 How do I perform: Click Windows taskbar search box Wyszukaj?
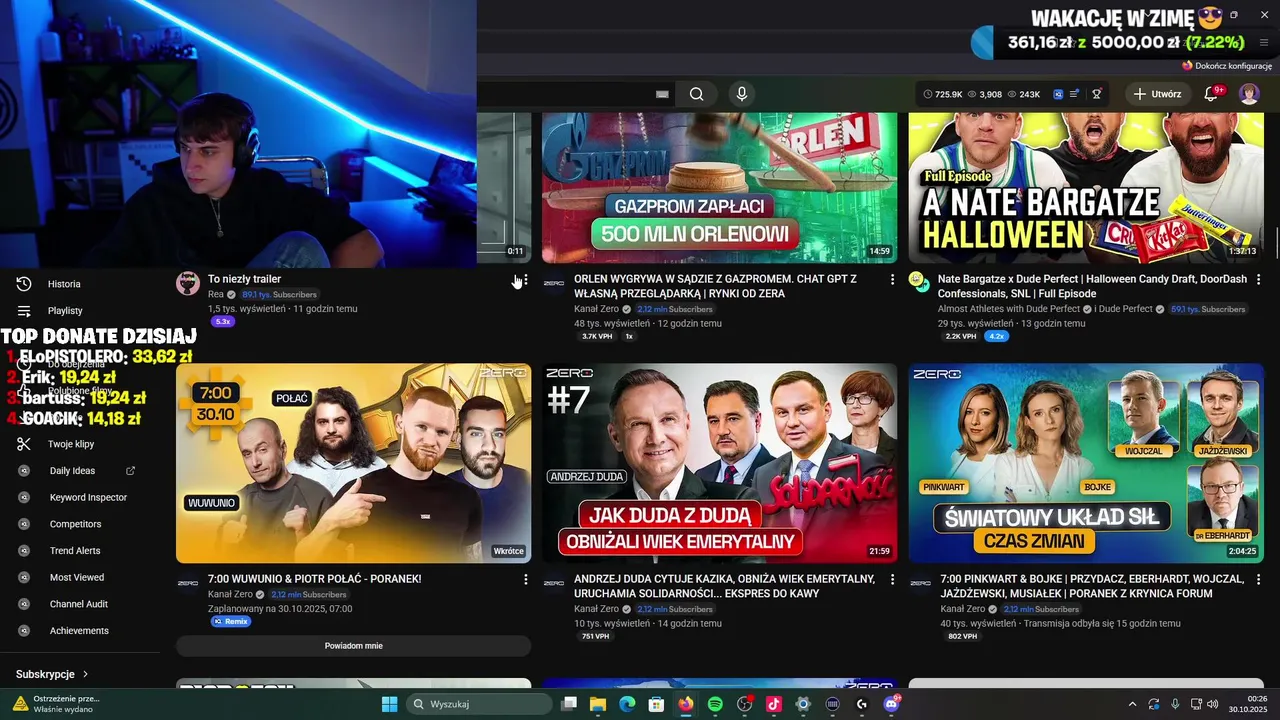[x=481, y=704]
